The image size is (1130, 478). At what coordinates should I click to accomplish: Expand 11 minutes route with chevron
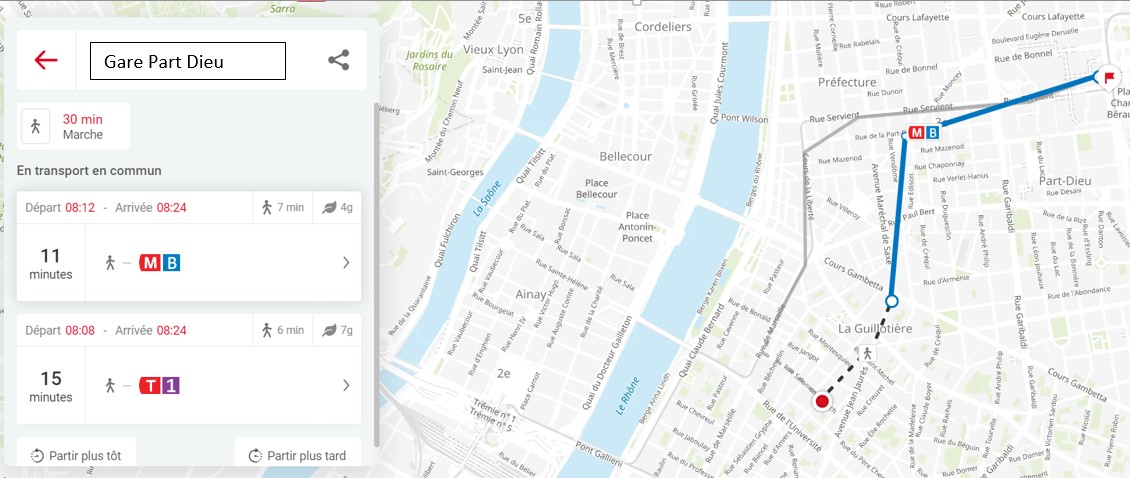point(346,262)
